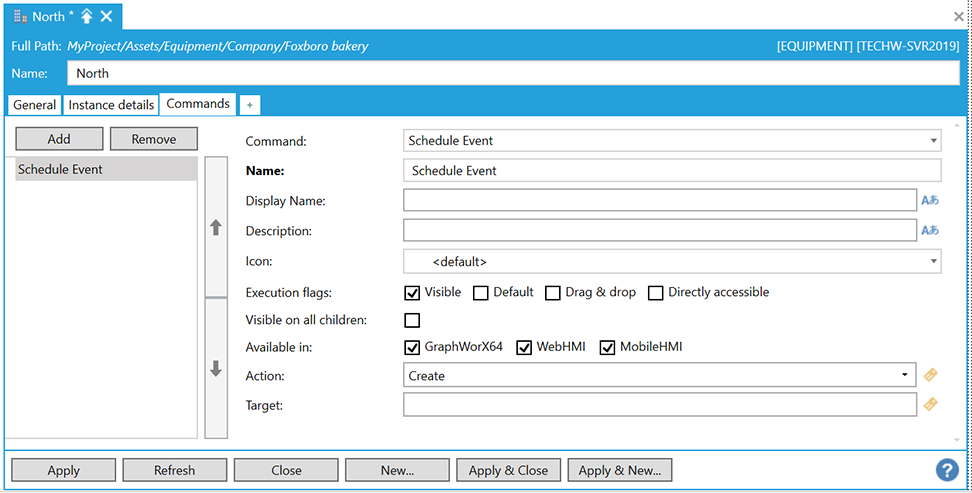Toggle the WebHMI availability checkbox
The width and height of the screenshot is (972, 493).
point(524,348)
